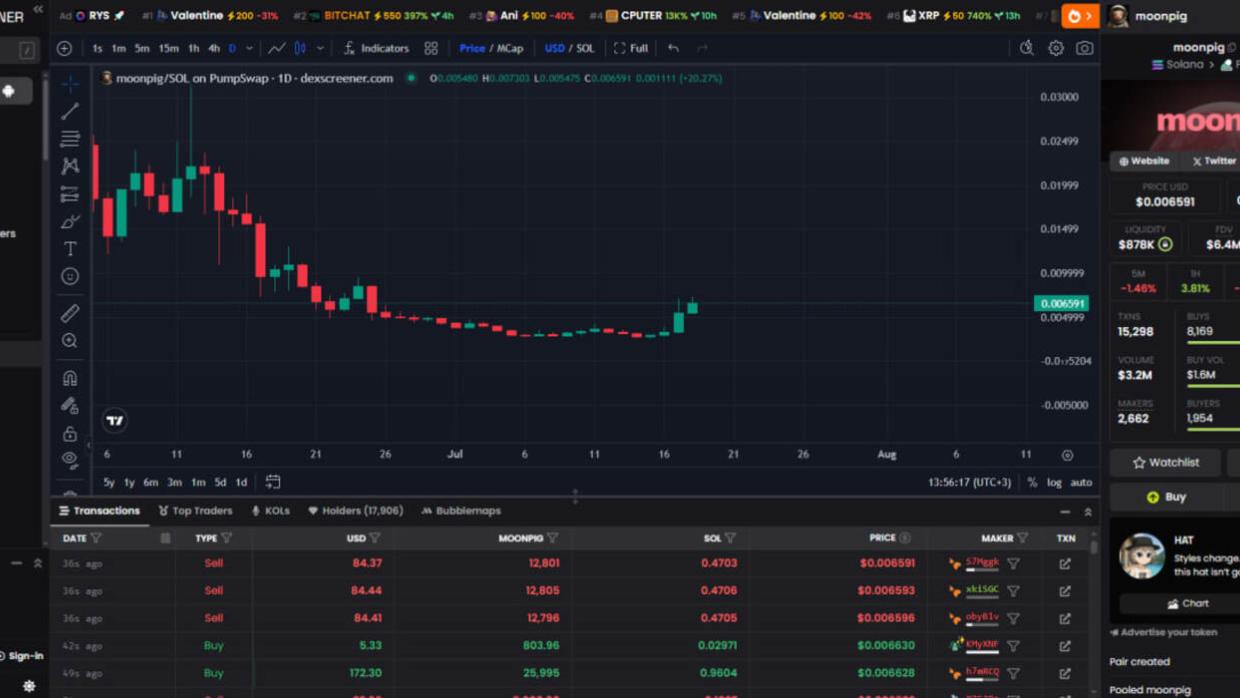Viewport: 1240px width, 698px height.
Task: Open the time axis settings icon
Action: pos(1067,455)
